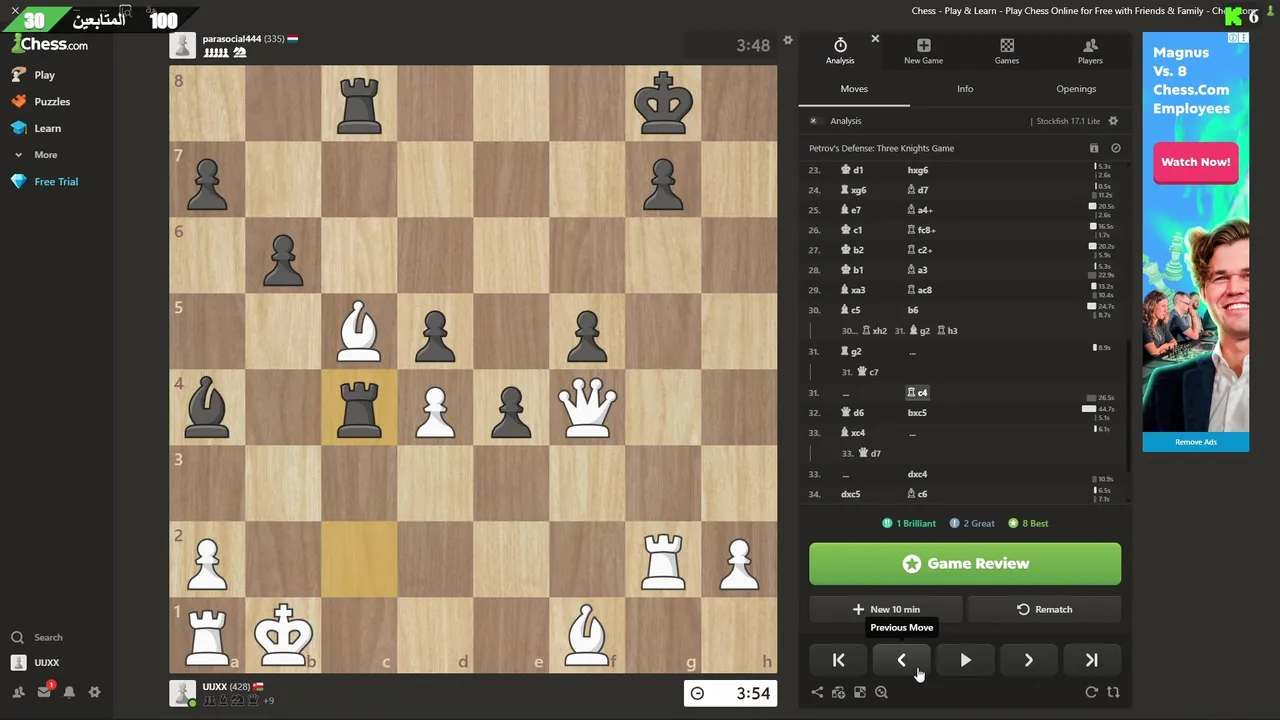Click the Rematch button
Viewport: 1280px width, 720px height.
pyautogui.click(x=1044, y=609)
